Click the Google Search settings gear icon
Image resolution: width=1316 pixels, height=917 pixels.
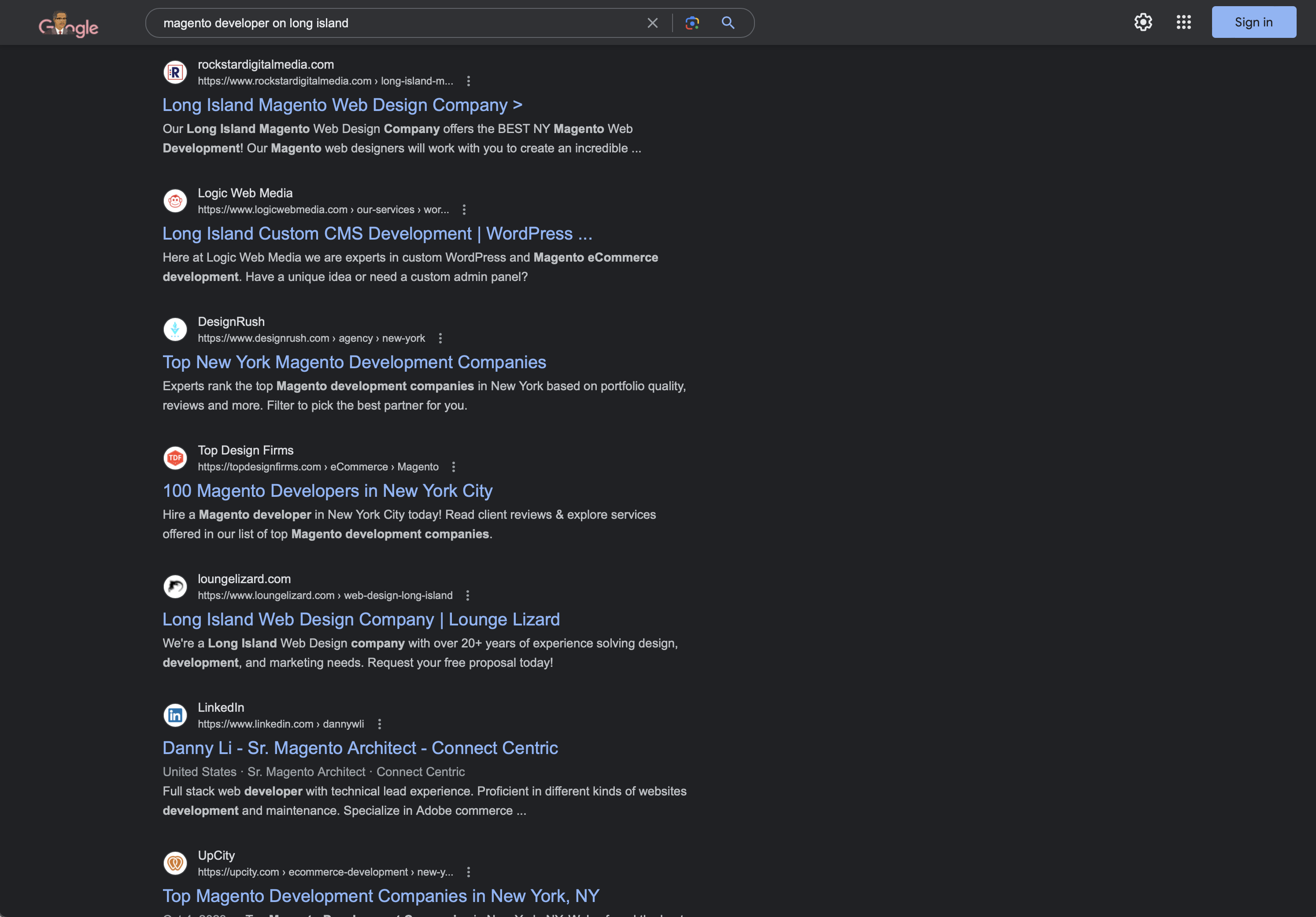click(1143, 22)
